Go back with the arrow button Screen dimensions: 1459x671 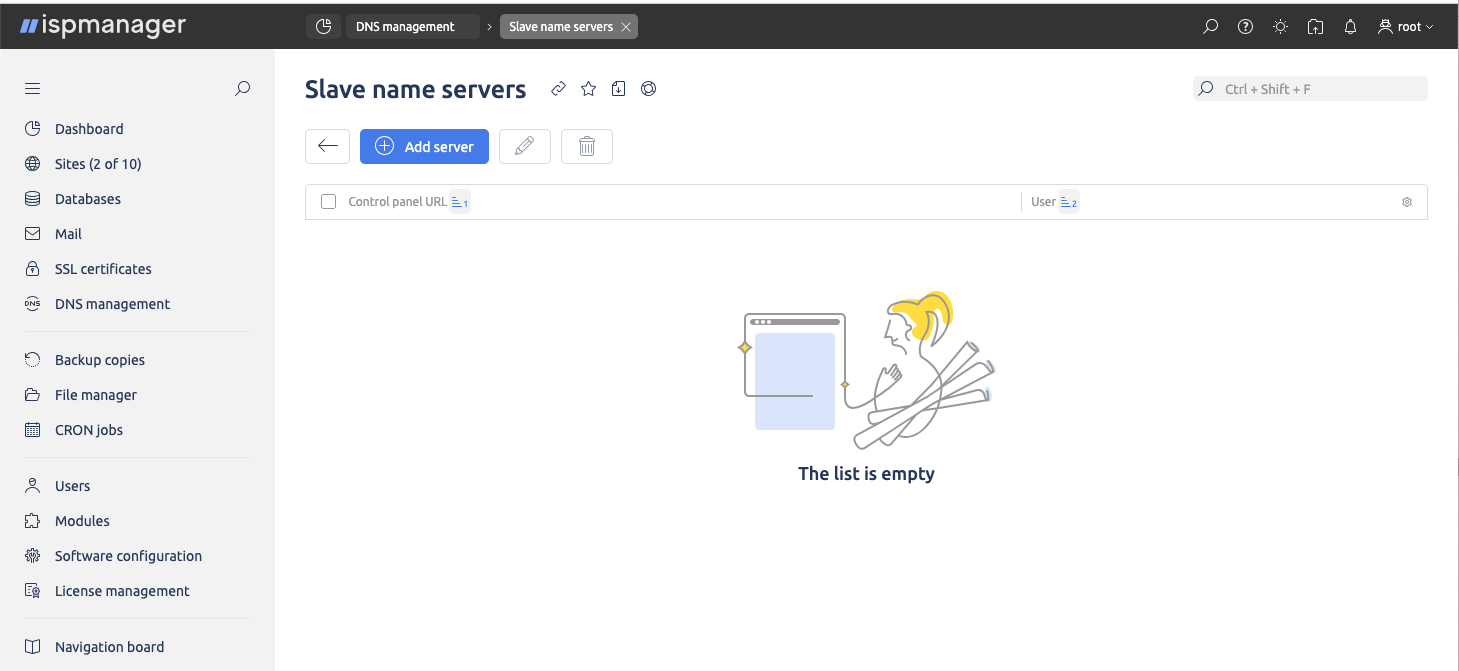click(x=327, y=146)
